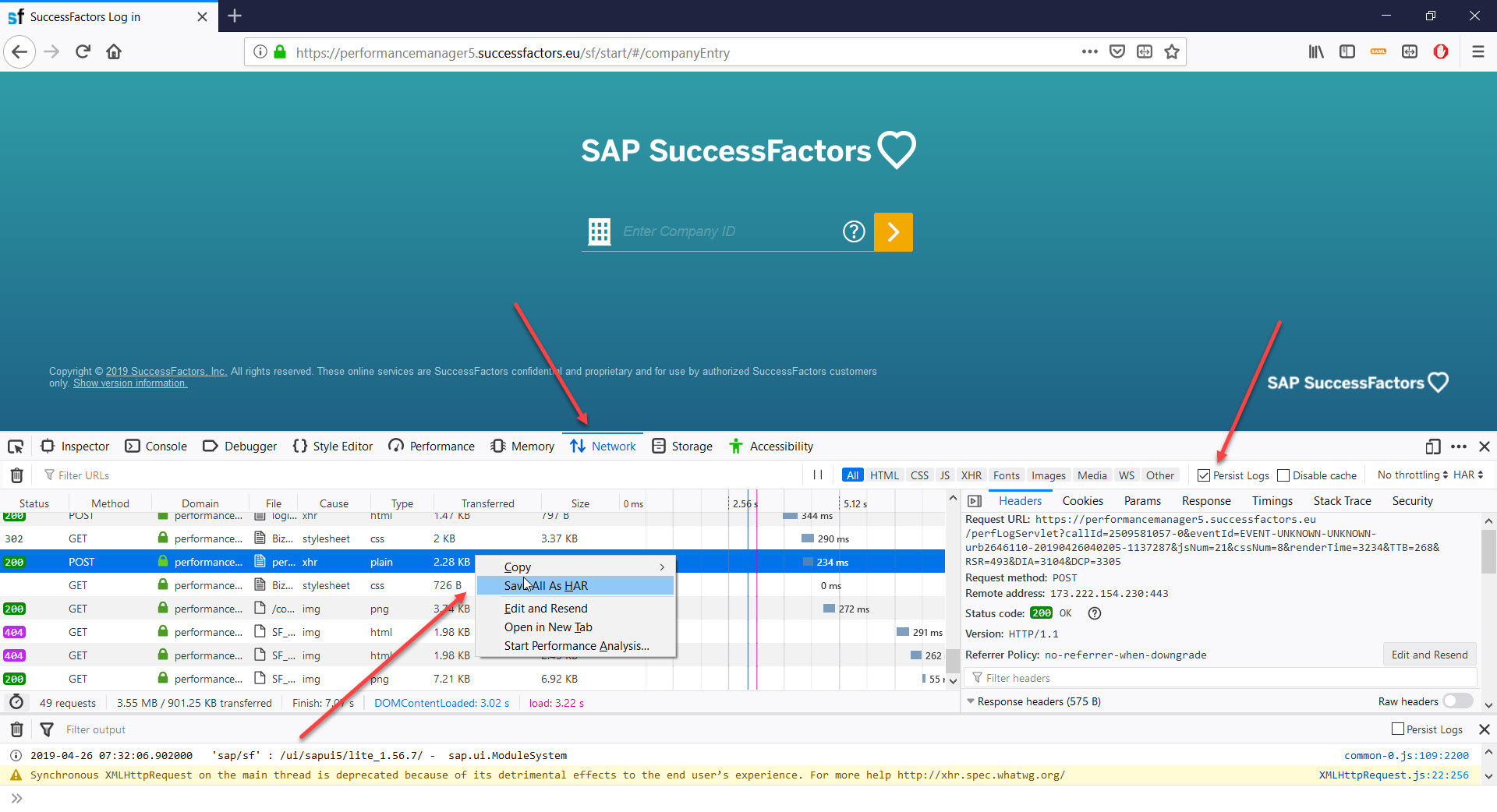Start performance analysis stopwatch icon

click(16, 703)
